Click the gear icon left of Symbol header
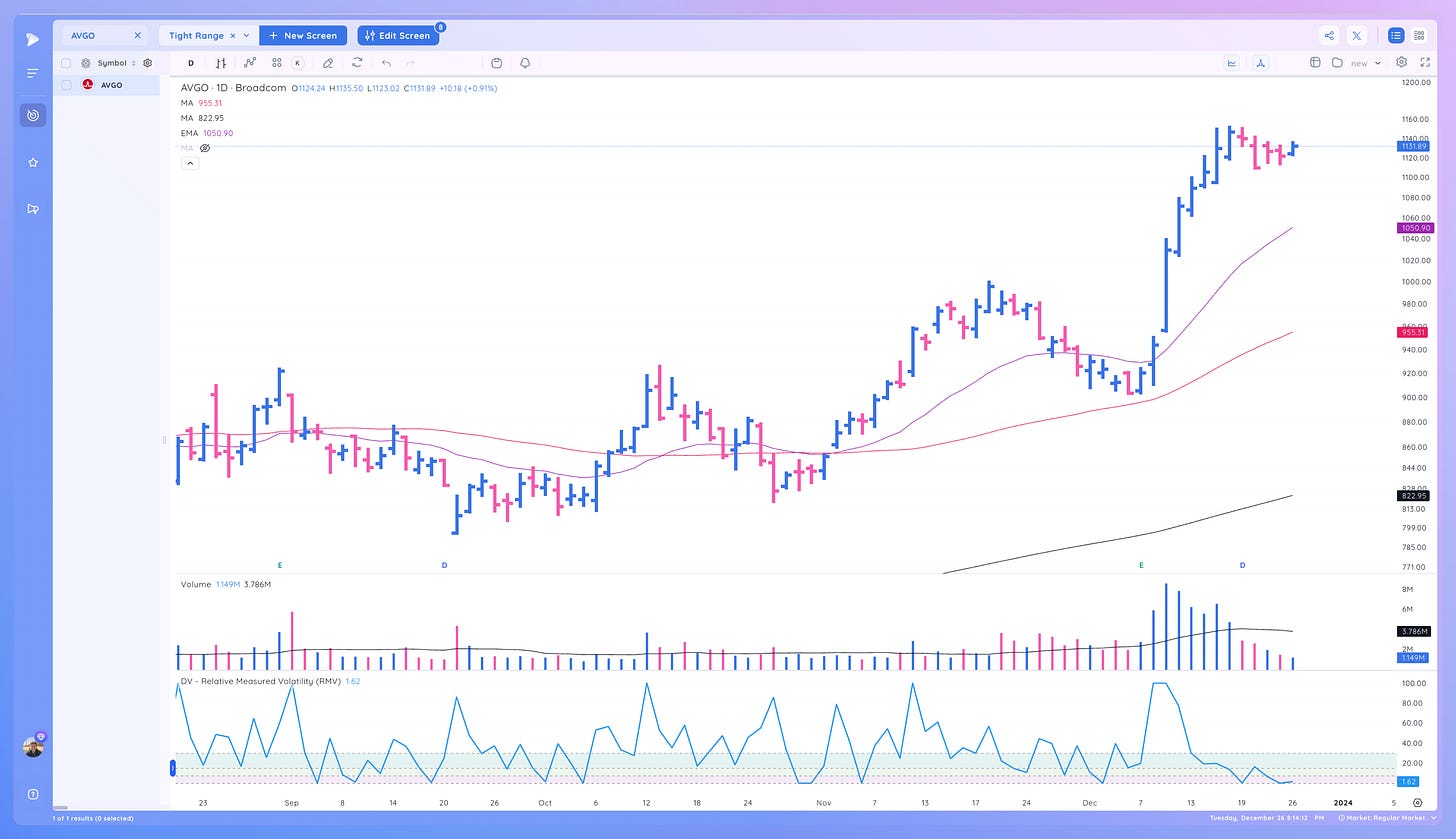Screen dimensions: 1456x839 click(x=86, y=63)
